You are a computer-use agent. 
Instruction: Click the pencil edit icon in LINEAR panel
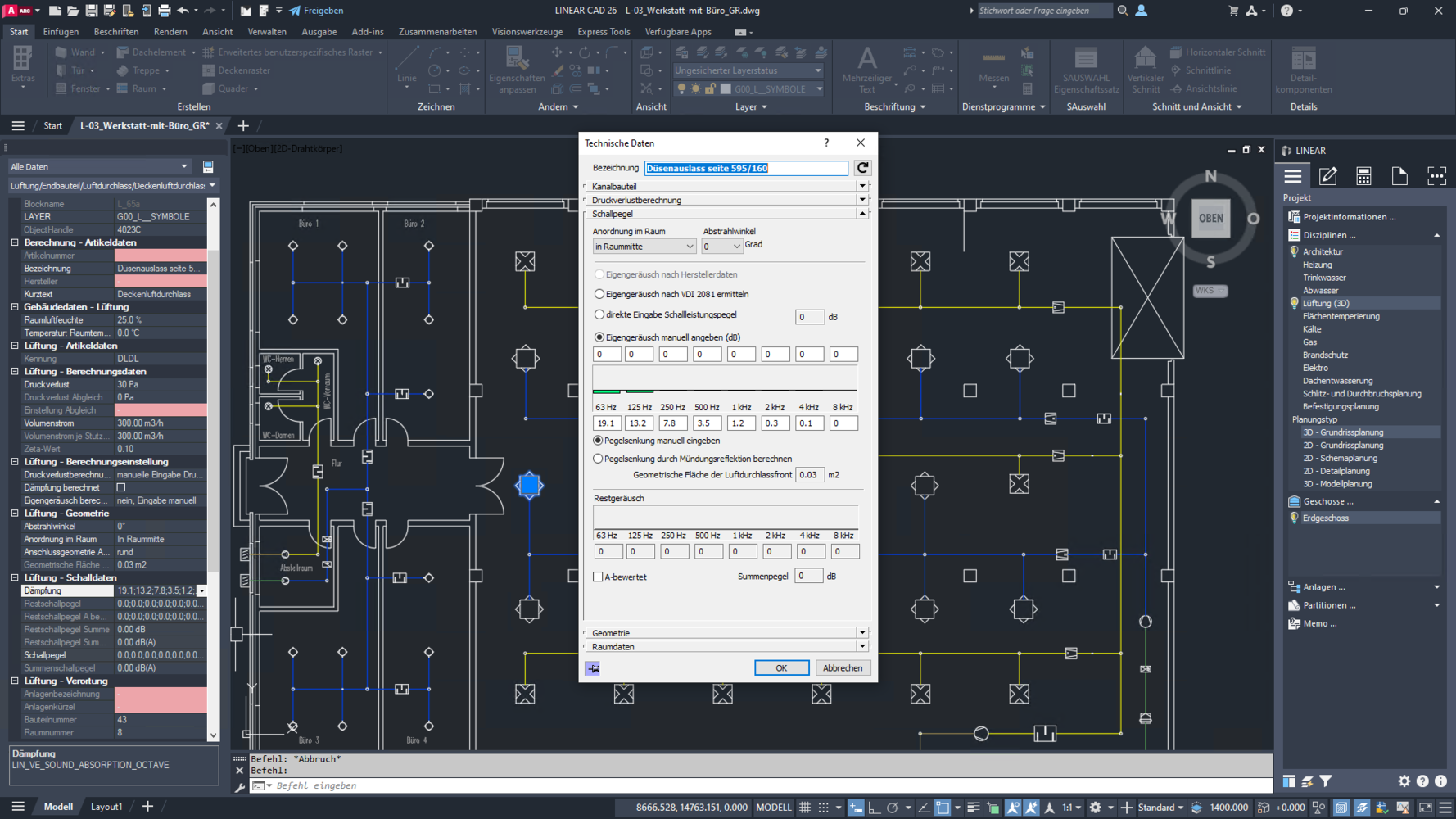1327,176
